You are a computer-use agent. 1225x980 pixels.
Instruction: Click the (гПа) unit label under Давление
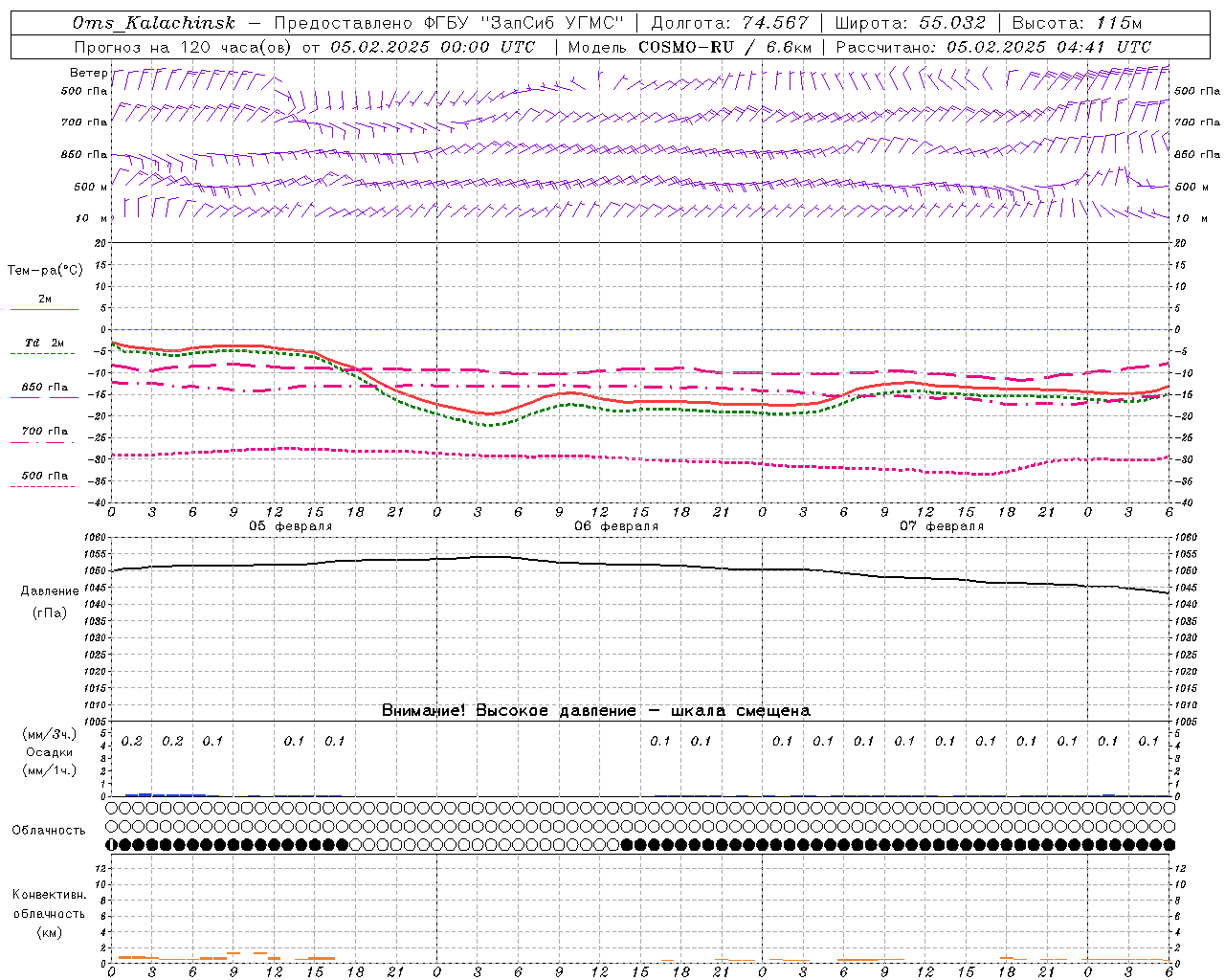pyautogui.click(x=50, y=612)
